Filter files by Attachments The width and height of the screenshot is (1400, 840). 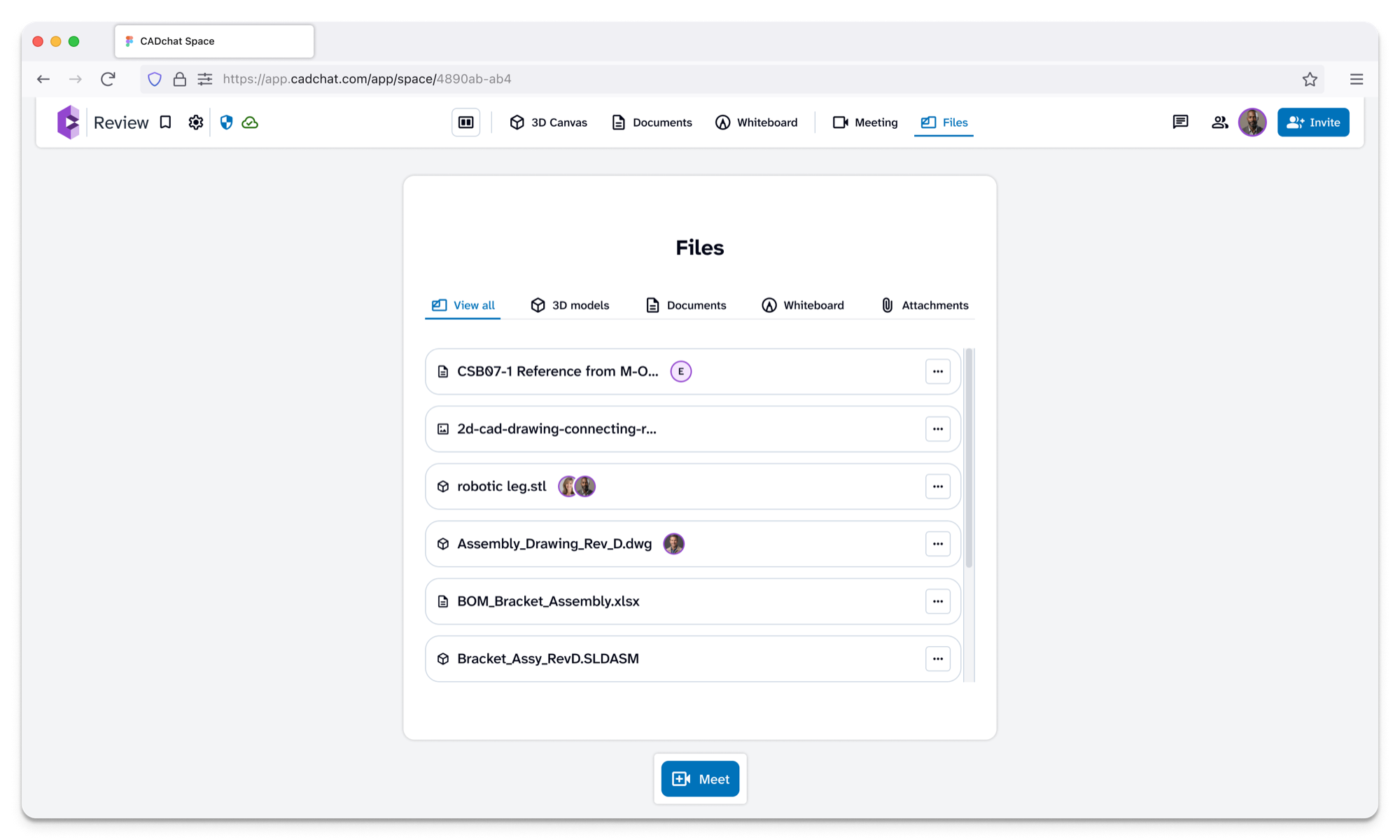(924, 305)
